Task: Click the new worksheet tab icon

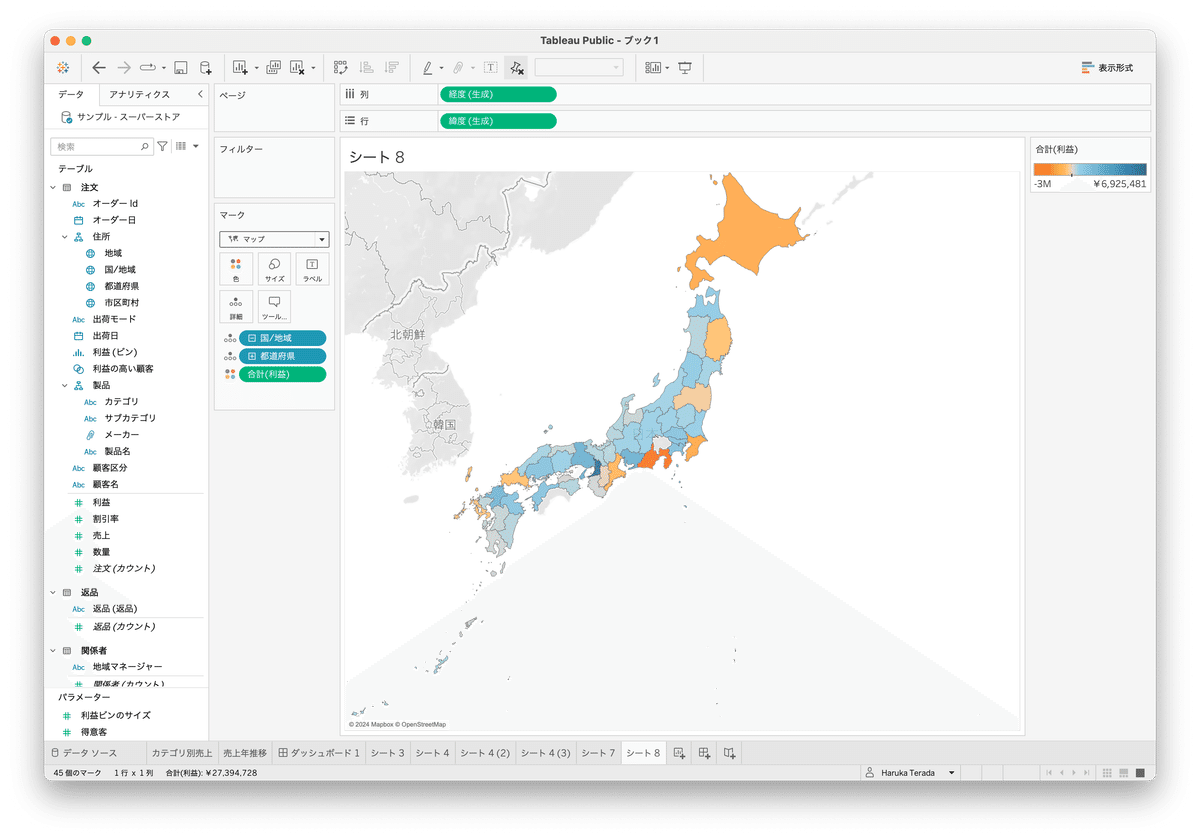Action: point(679,753)
